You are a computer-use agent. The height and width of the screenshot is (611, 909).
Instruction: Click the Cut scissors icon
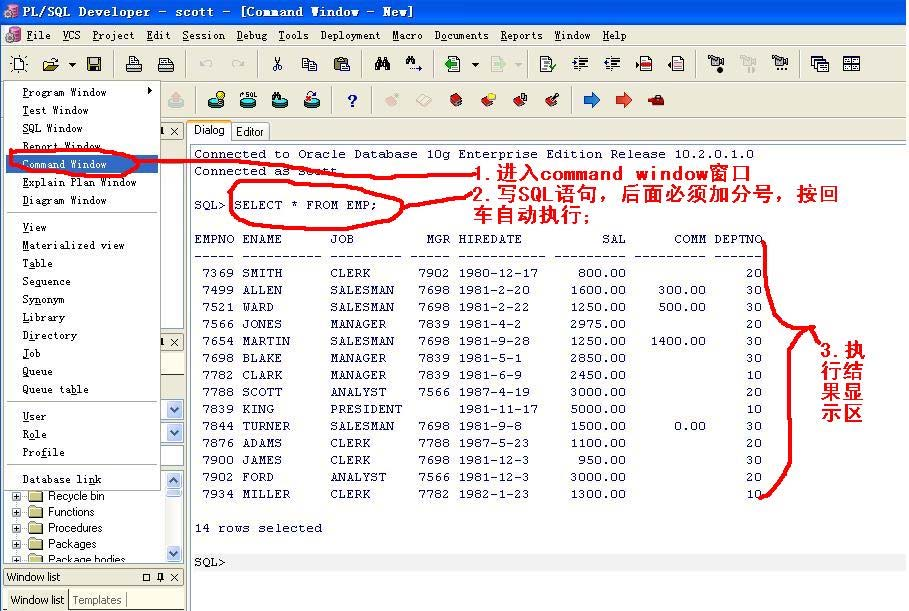click(x=278, y=64)
